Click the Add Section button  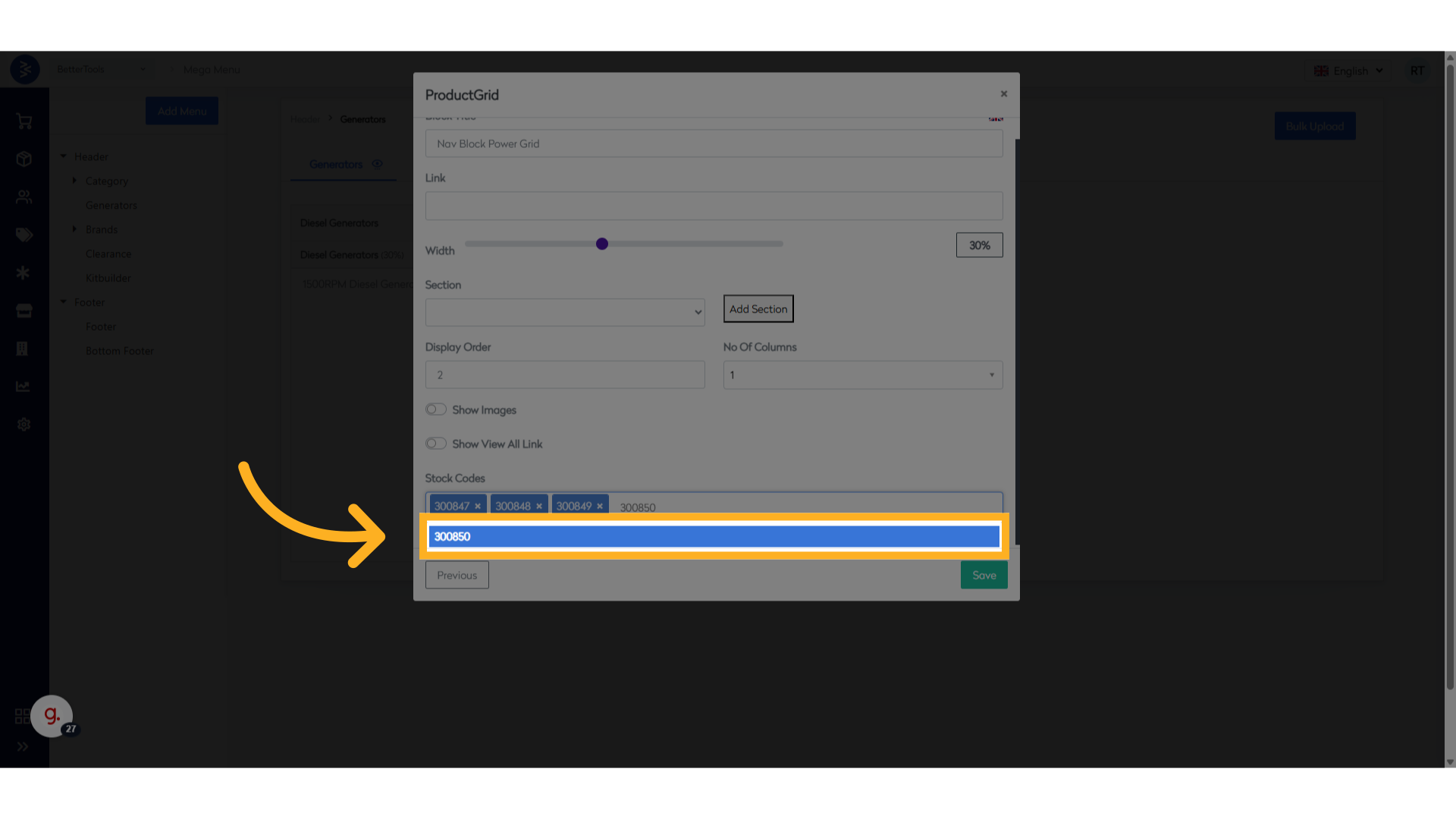[x=758, y=309]
